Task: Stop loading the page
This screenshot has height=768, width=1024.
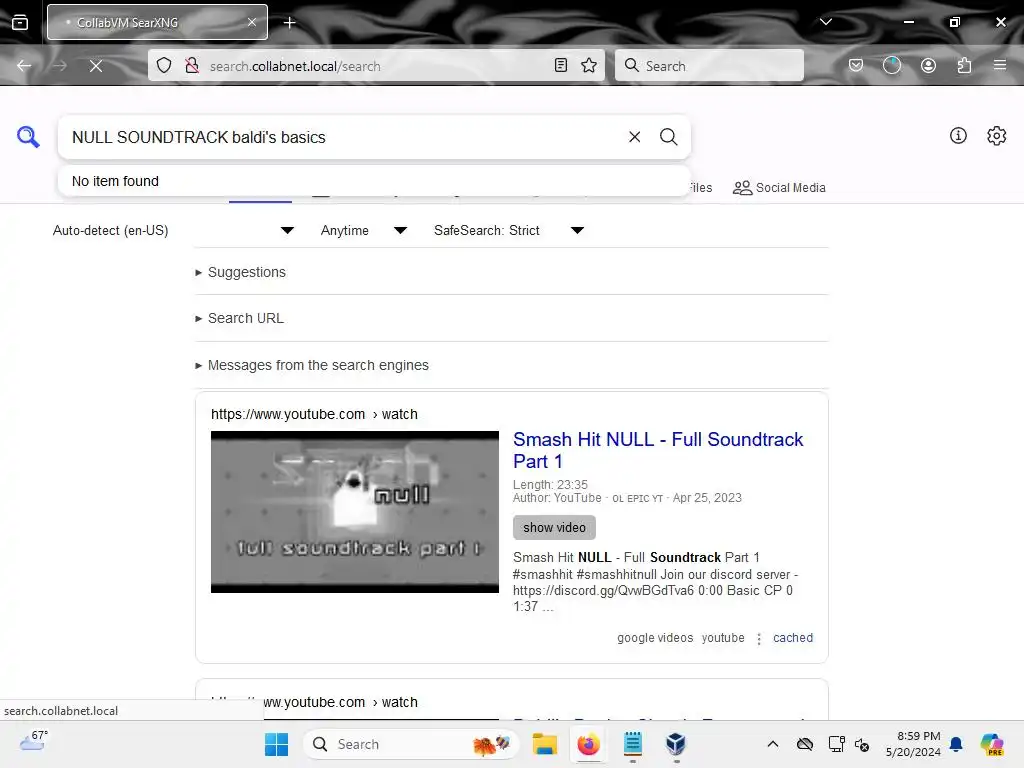Action: [x=95, y=66]
